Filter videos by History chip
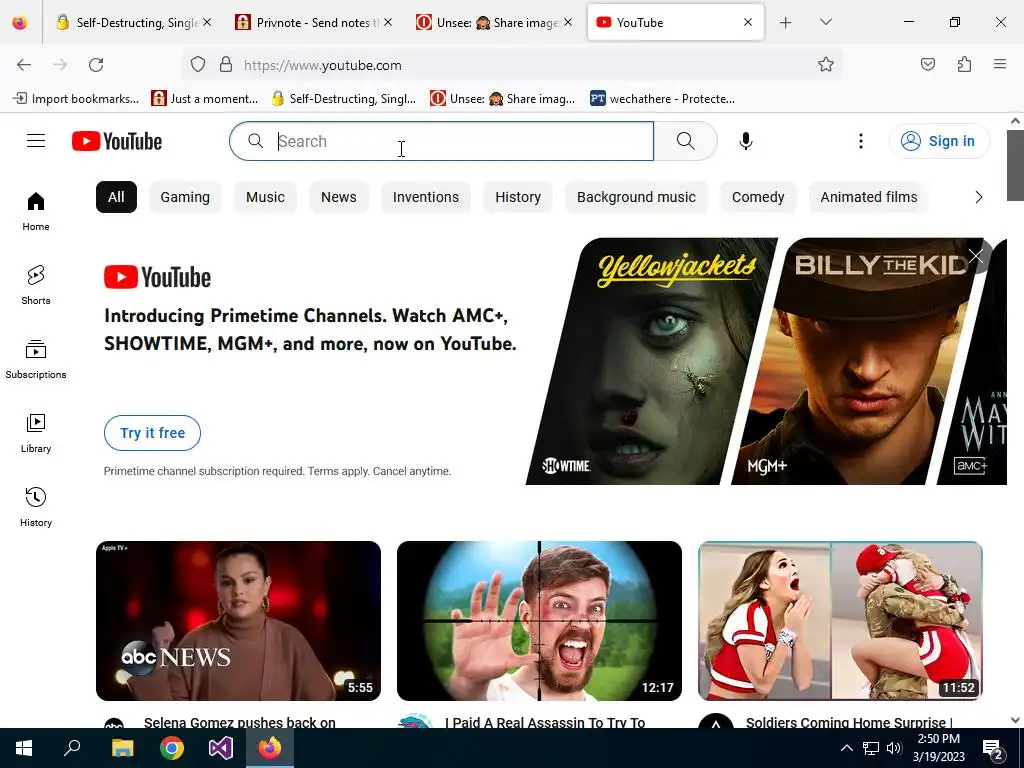 [518, 197]
